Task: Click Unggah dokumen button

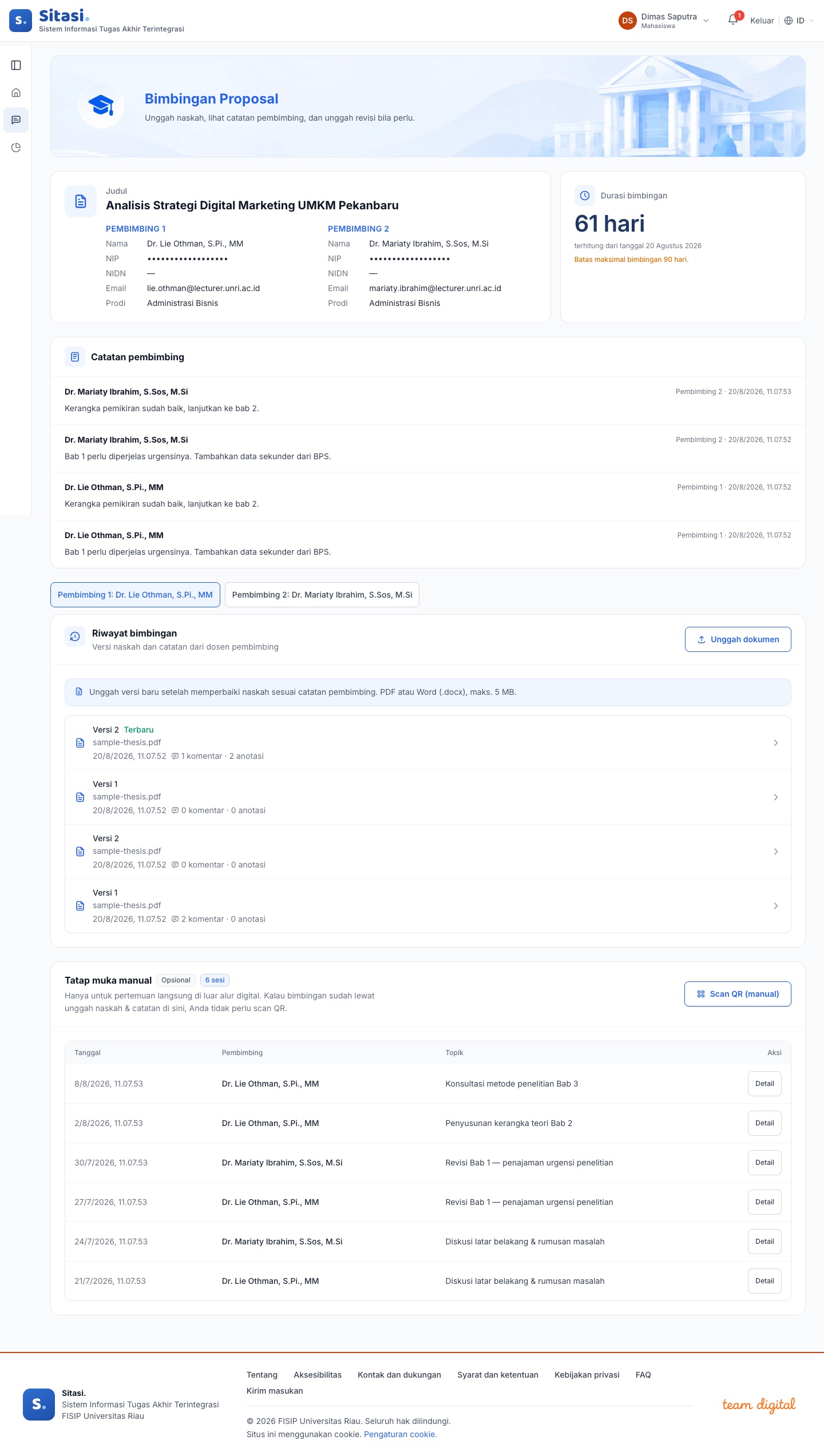Action: click(x=738, y=639)
